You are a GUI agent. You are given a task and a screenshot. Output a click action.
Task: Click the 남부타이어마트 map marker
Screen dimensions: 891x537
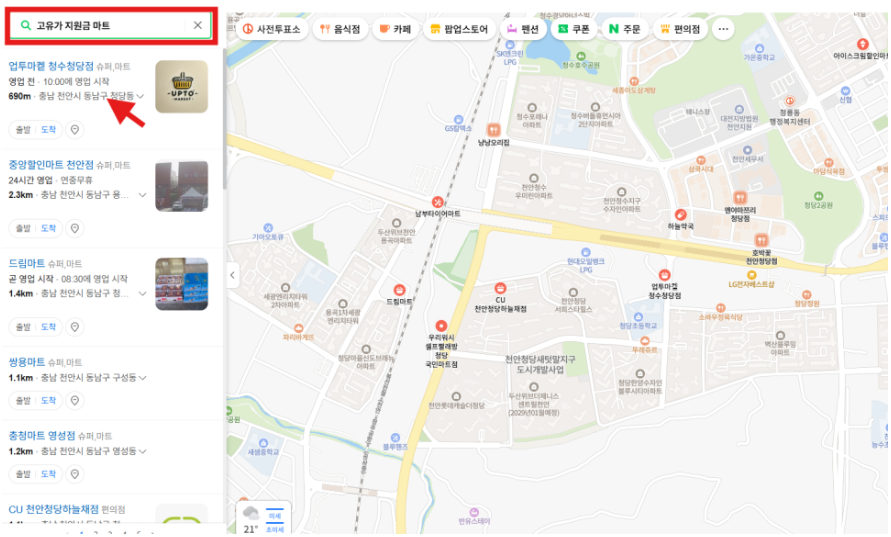[x=438, y=202]
